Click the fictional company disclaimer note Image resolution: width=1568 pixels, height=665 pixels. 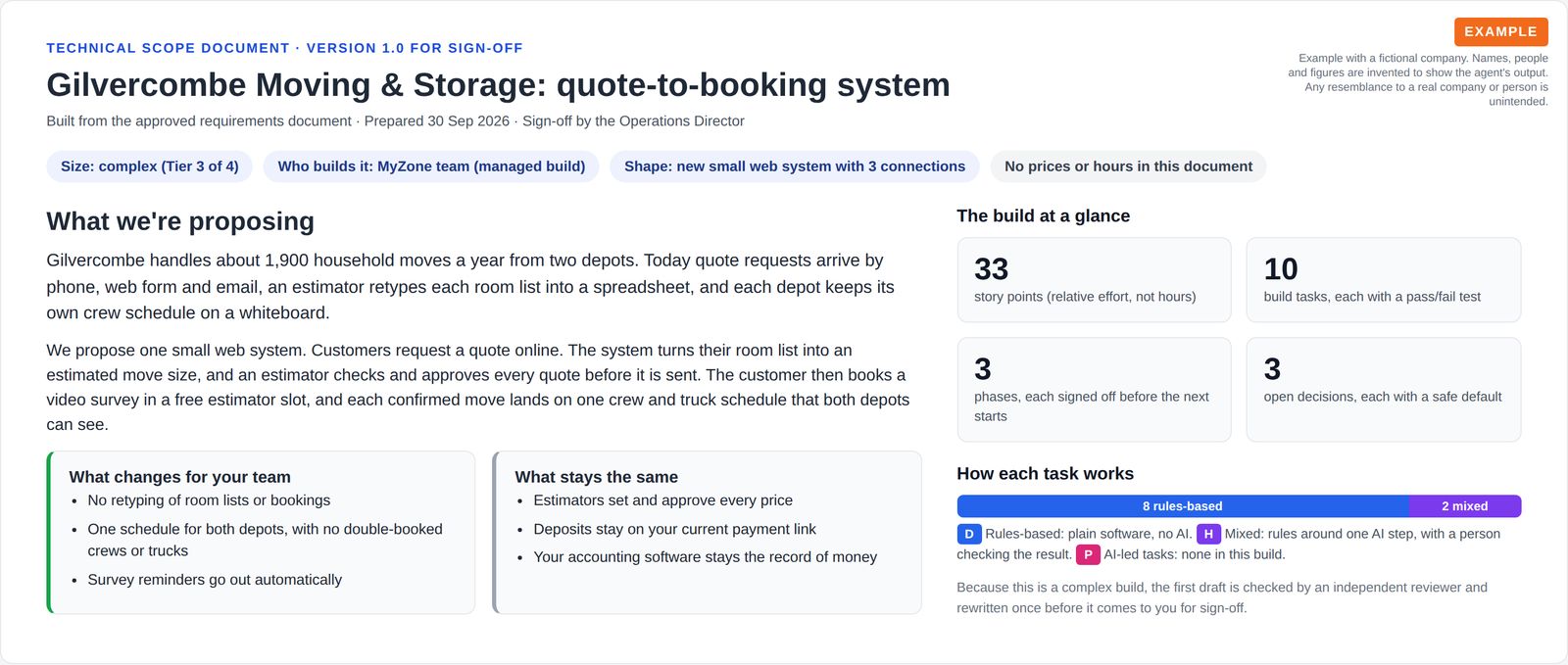(1418, 79)
